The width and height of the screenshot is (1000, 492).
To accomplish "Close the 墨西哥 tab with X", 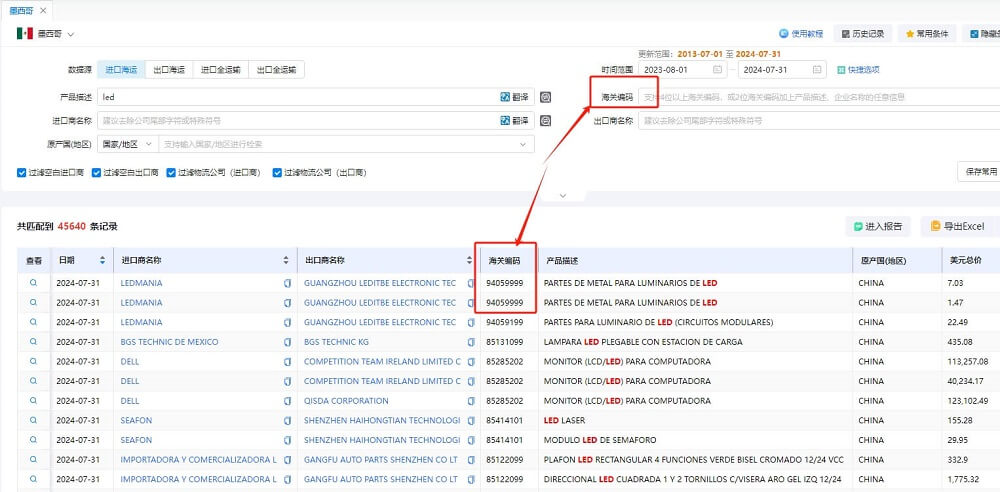I will (x=43, y=11).
